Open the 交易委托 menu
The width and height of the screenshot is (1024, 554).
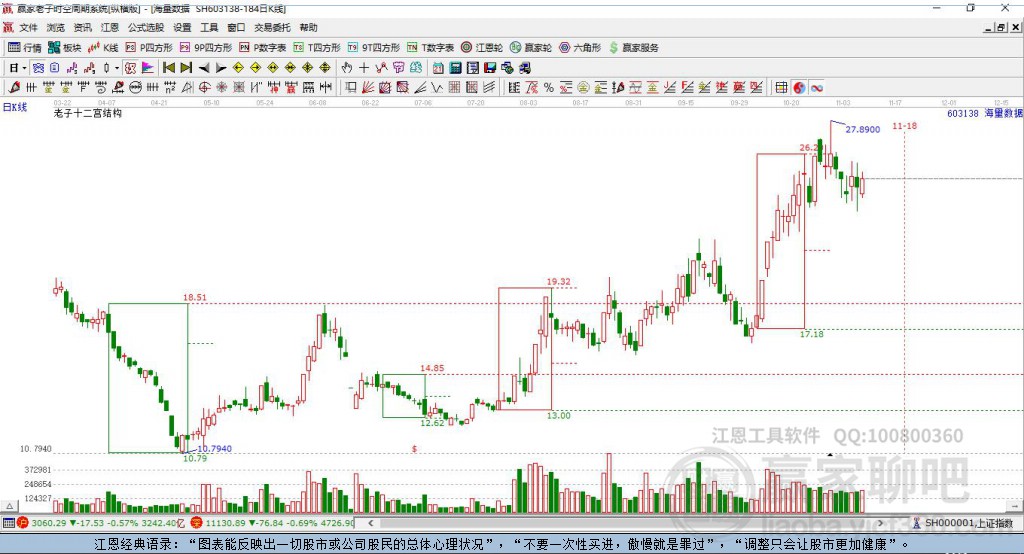(272, 27)
